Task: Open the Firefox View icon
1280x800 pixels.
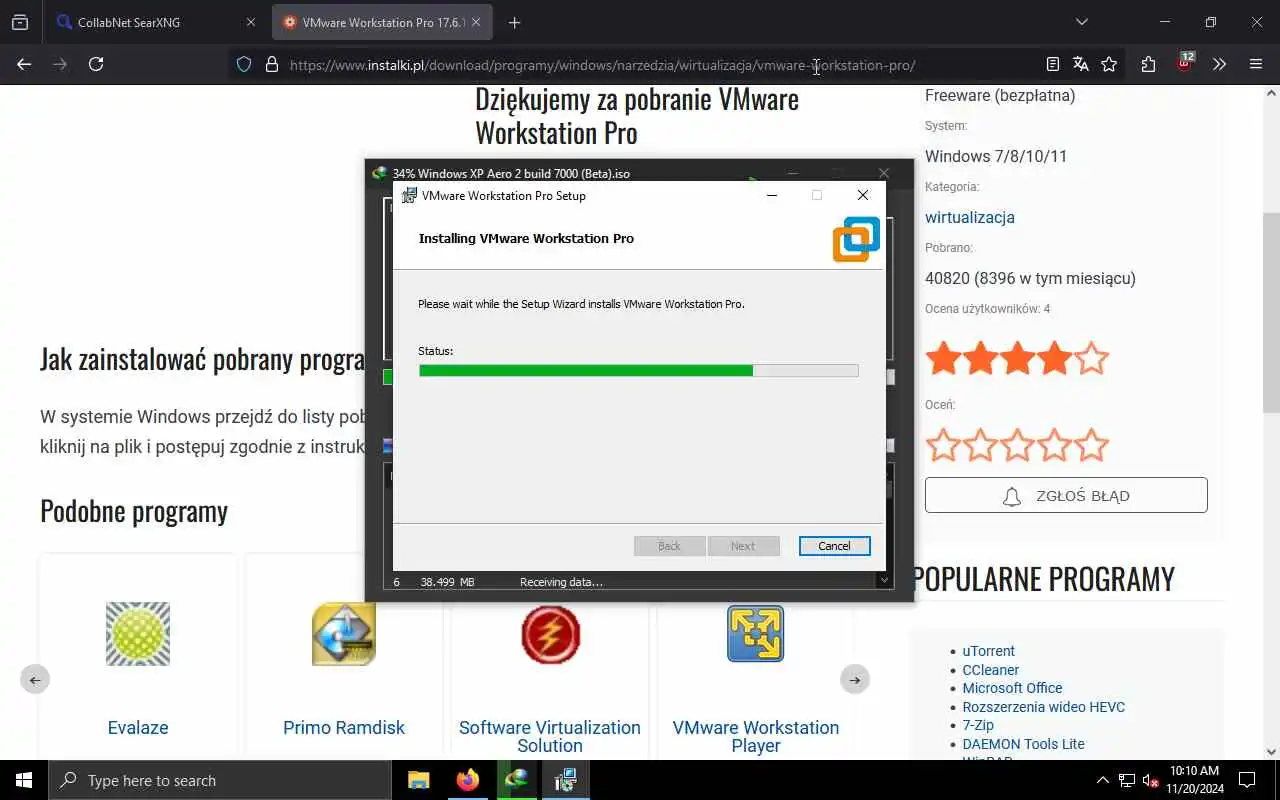Action: [x=20, y=22]
